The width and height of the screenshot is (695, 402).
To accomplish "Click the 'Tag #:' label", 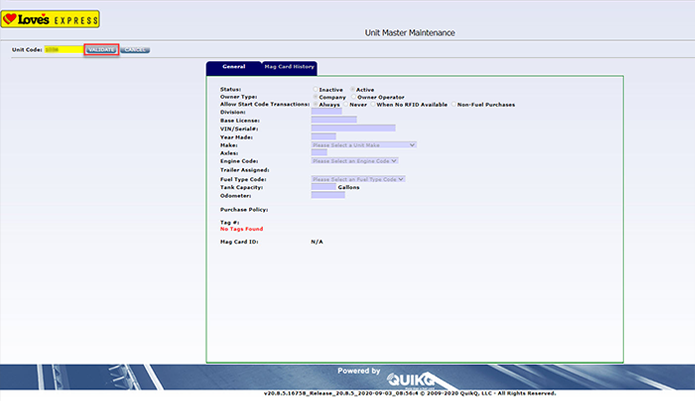I will 230,222.
